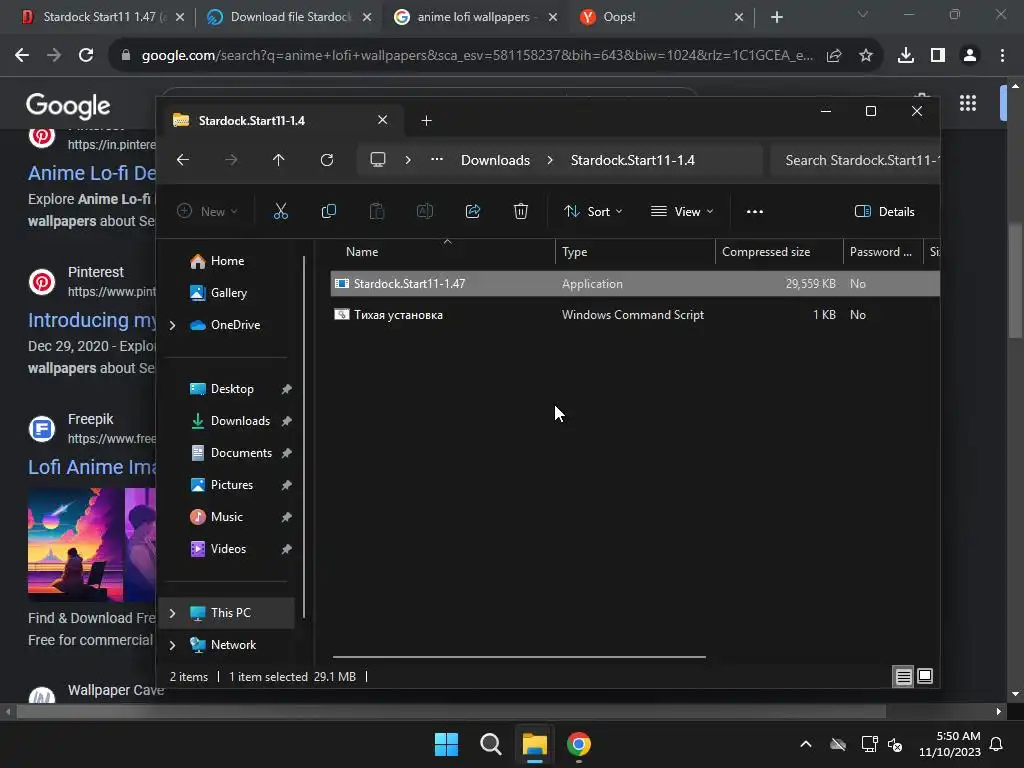Select the Тихая установка script file
Image resolution: width=1024 pixels, height=768 pixels.
click(x=635, y=315)
